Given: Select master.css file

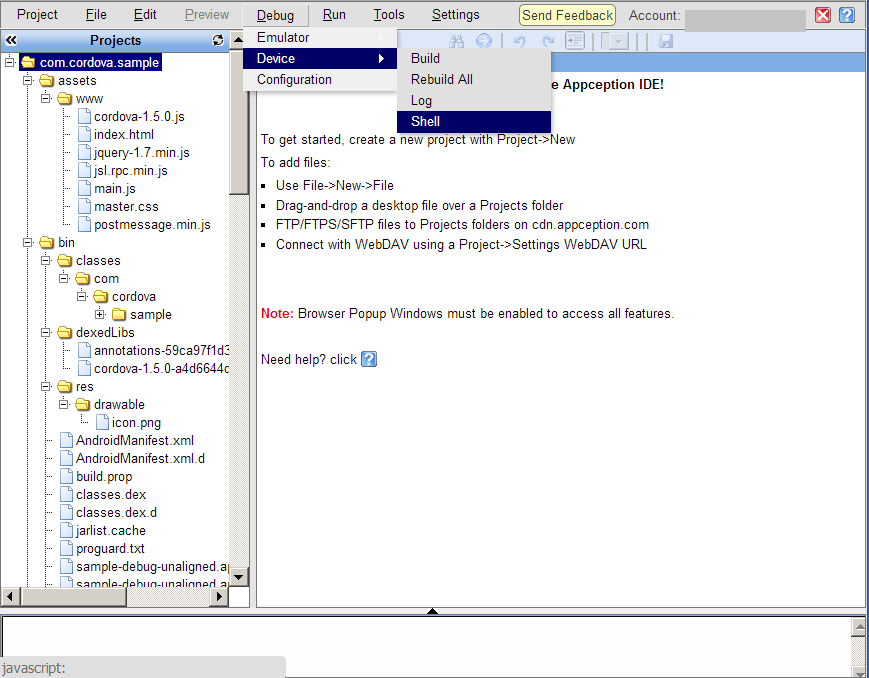Looking at the screenshot, I should point(126,206).
